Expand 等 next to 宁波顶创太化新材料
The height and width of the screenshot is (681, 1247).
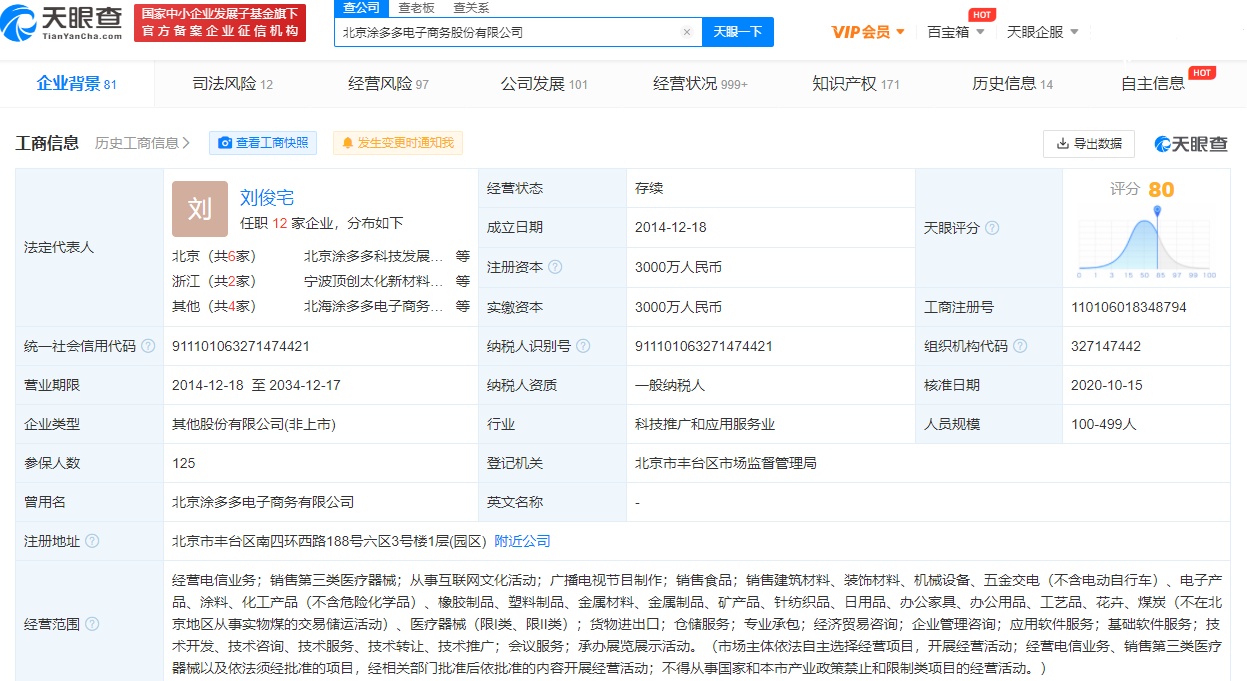[463, 281]
